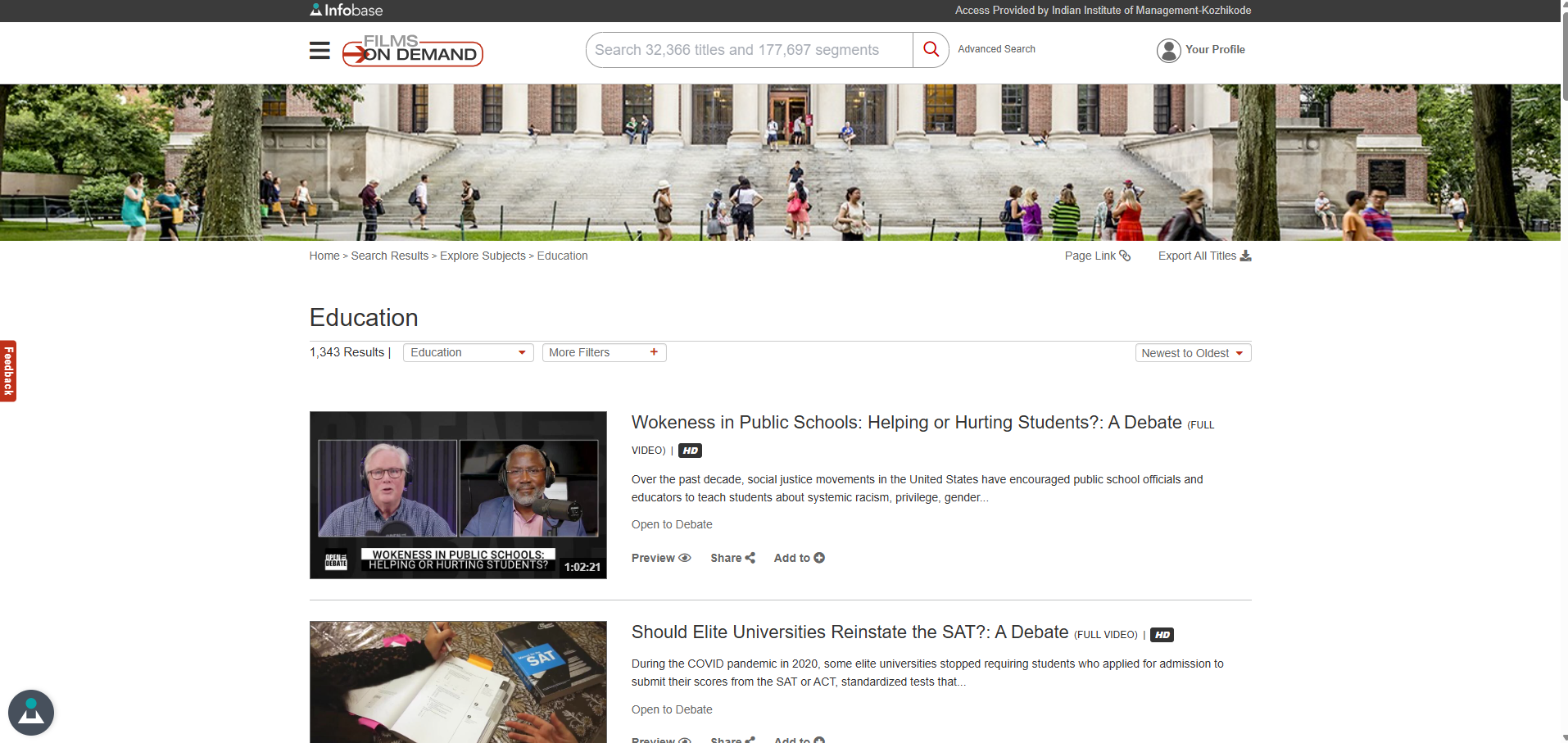
Task: Add the Wokeness debate video to a playlist
Action: click(x=799, y=558)
